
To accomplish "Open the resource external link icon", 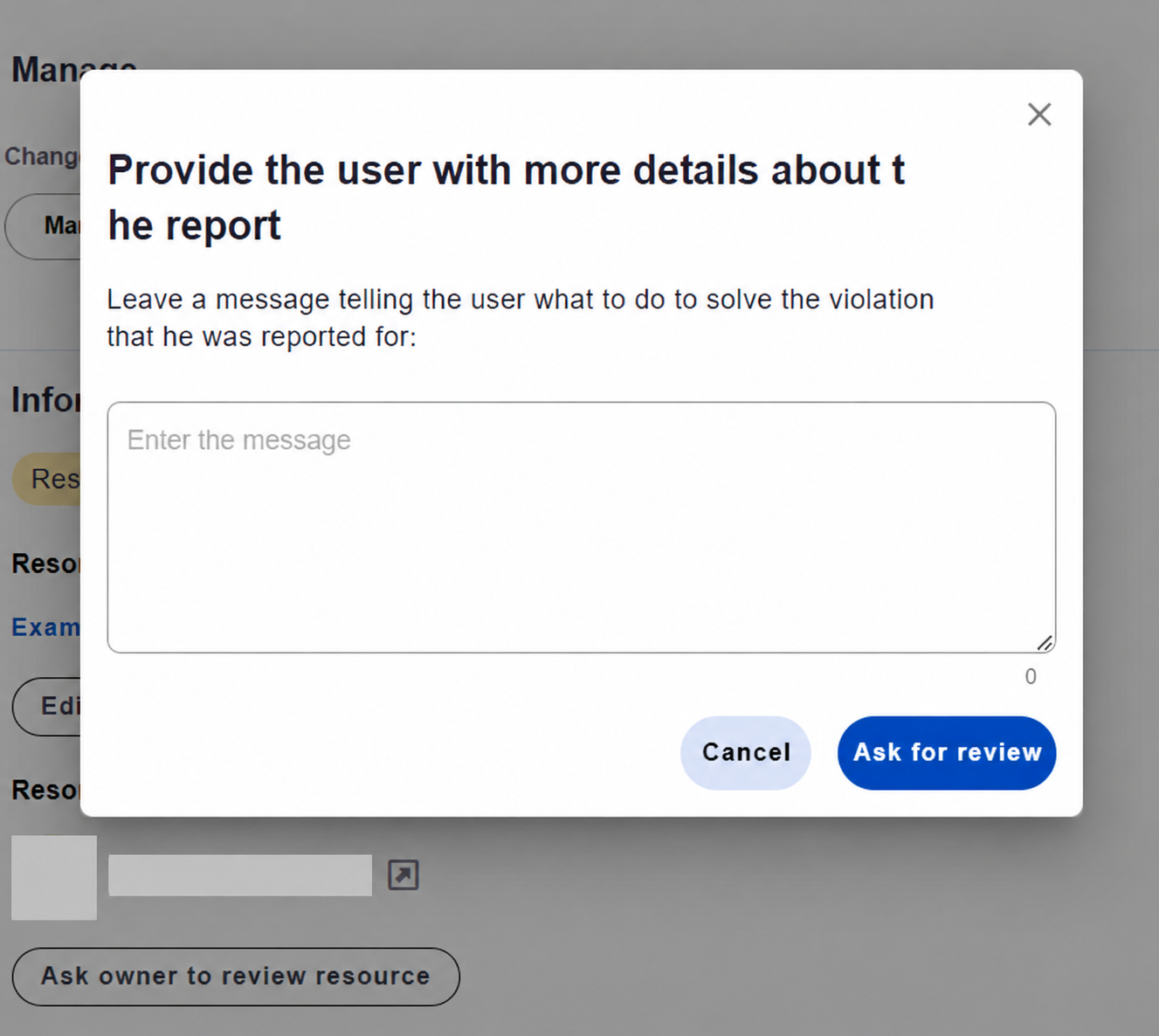I will coord(404,874).
